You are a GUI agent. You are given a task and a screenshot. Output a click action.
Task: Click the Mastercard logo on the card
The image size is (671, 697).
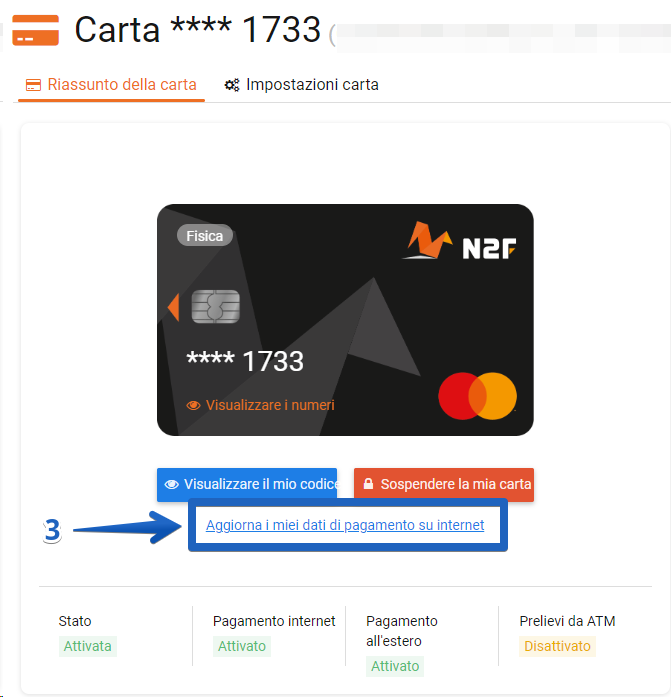477,396
